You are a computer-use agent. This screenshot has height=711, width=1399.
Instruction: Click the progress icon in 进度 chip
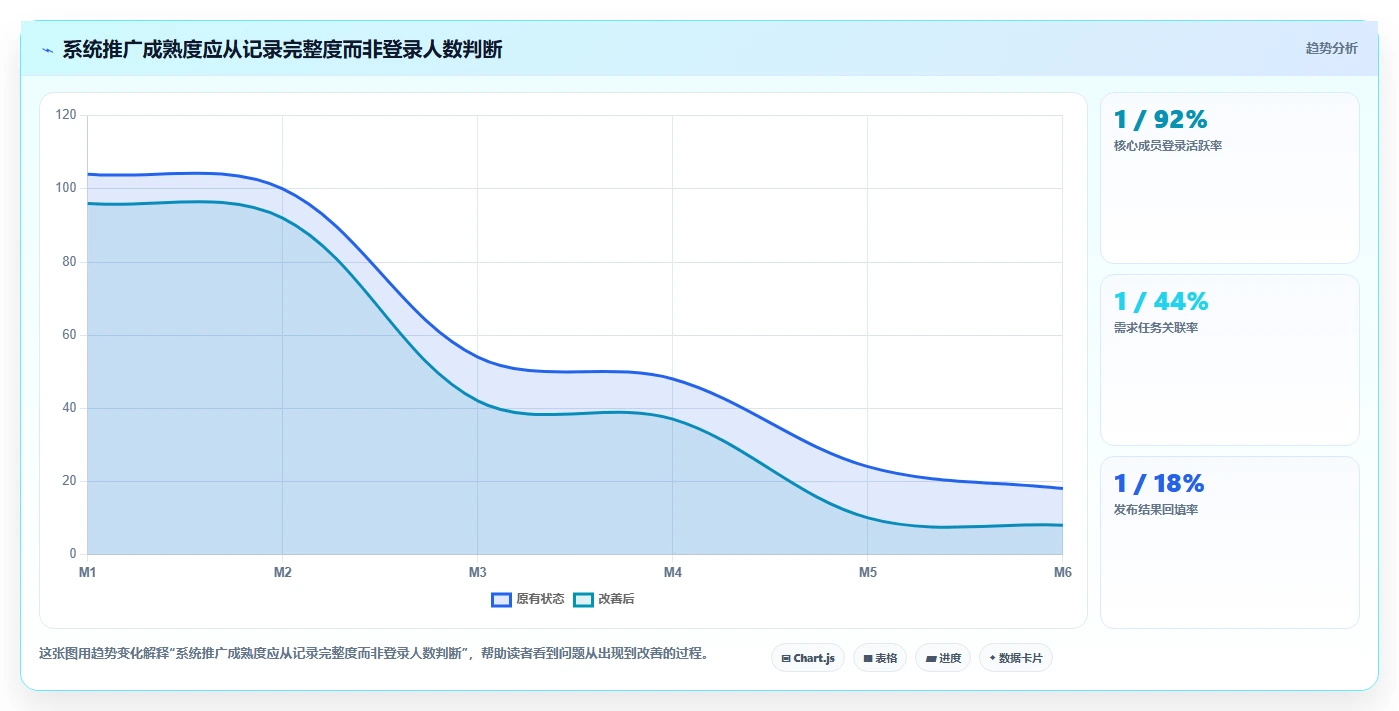(931, 659)
